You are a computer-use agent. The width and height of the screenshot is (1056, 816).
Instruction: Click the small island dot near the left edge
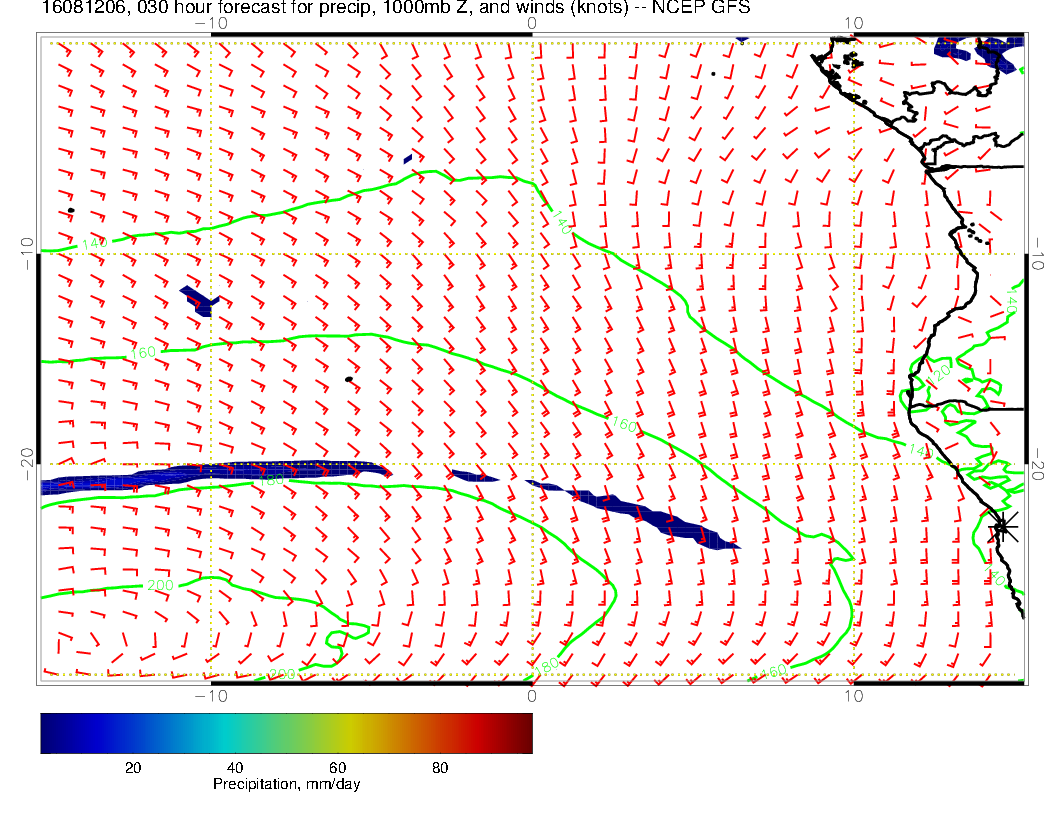click(x=71, y=210)
